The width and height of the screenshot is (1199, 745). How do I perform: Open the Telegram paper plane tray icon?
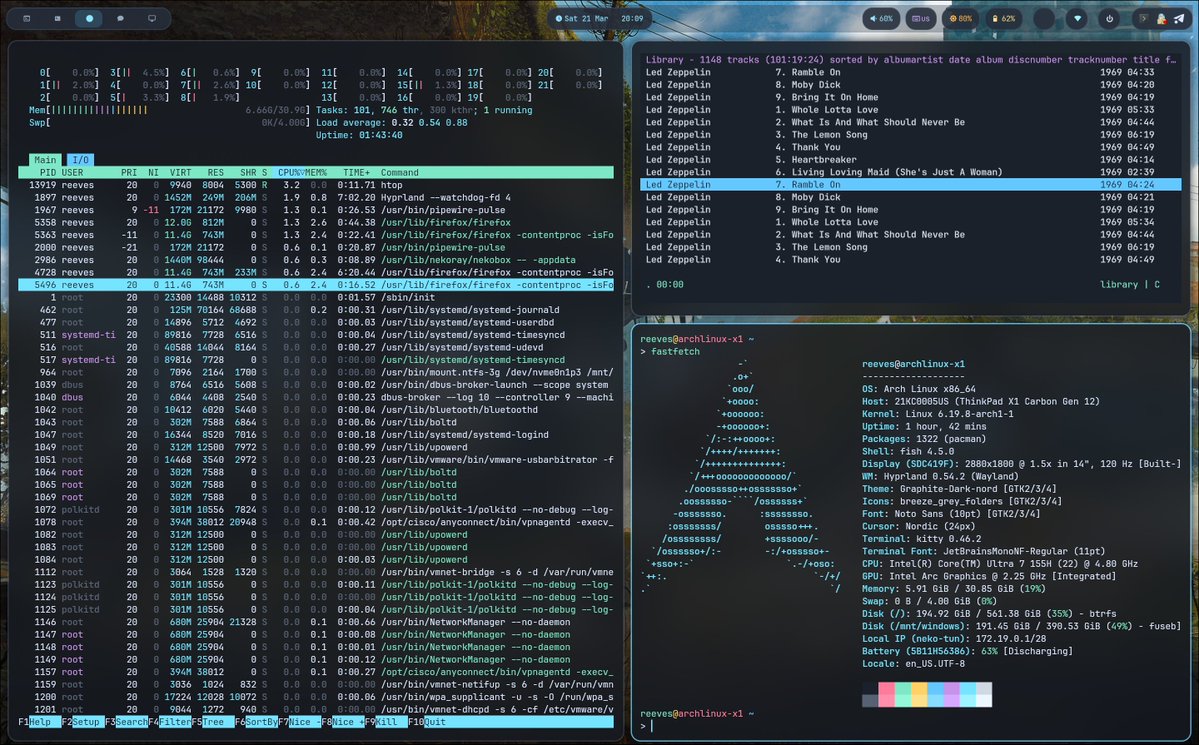(x=1178, y=18)
